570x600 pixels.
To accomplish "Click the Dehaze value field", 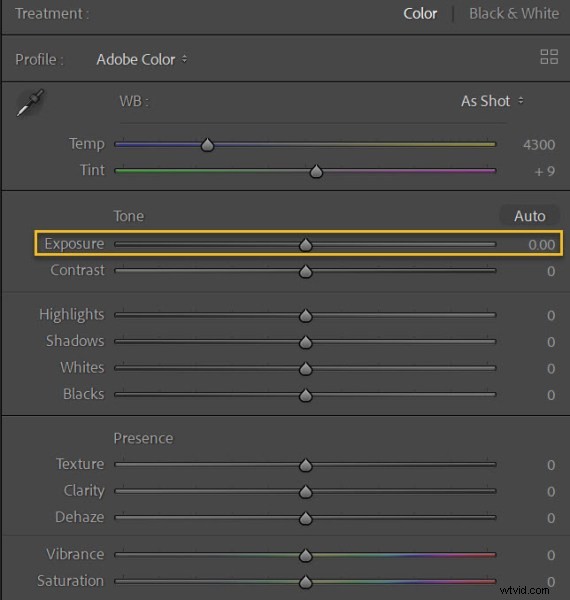I will [x=551, y=518].
